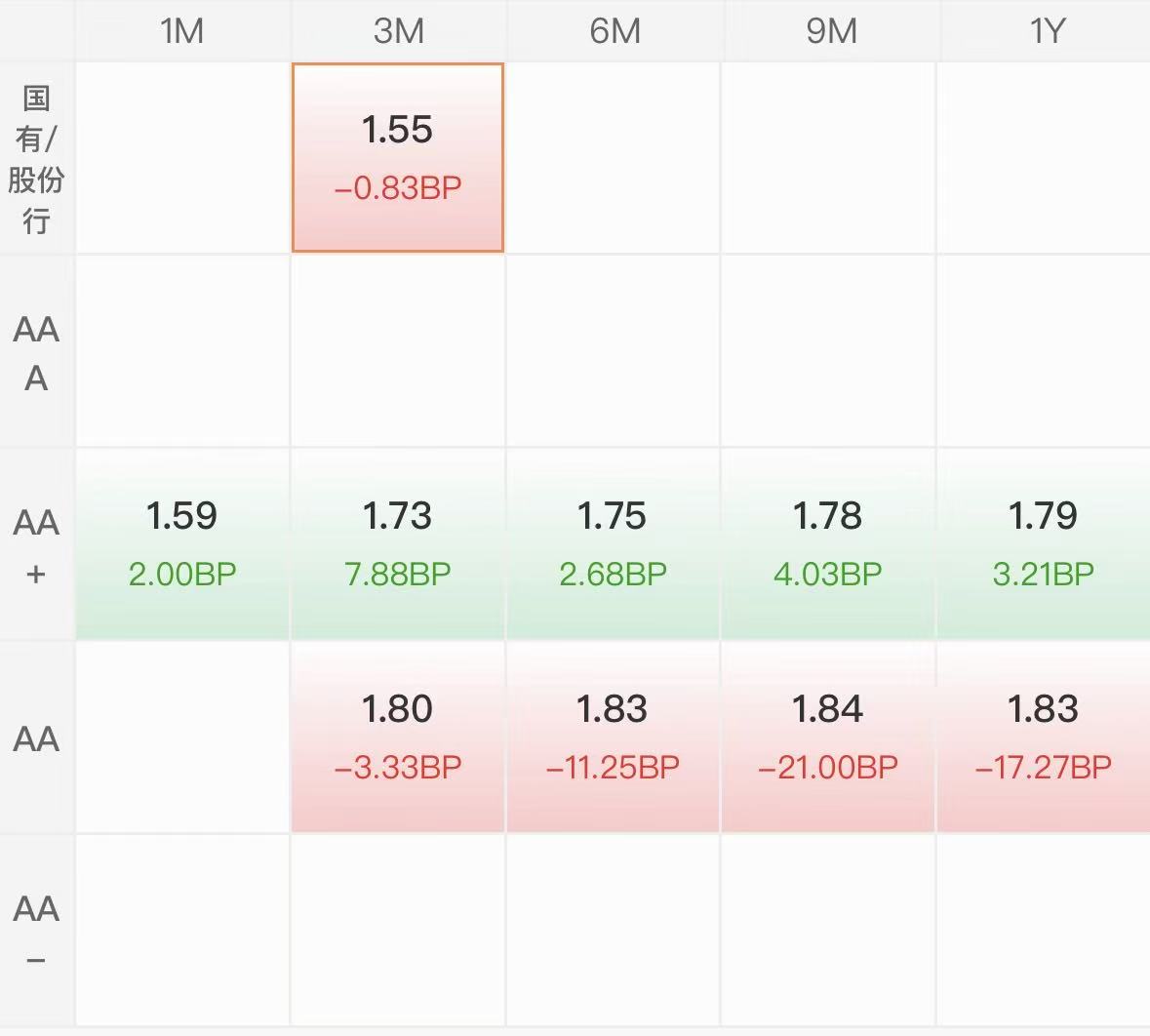Screen dimensions: 1150x1036
Task: Click the AA- row label
Action: (36, 932)
